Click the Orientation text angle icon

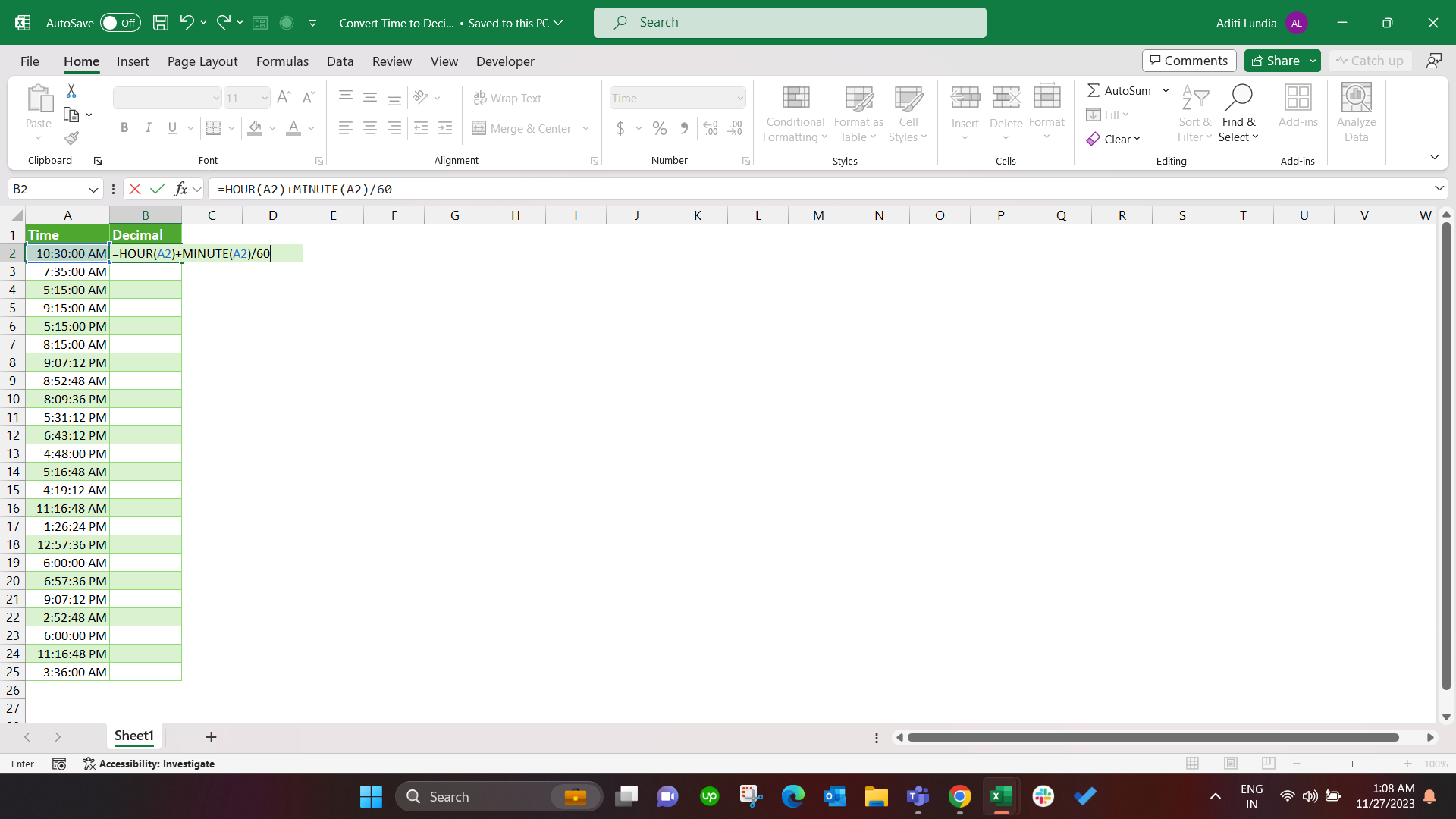coord(422,97)
